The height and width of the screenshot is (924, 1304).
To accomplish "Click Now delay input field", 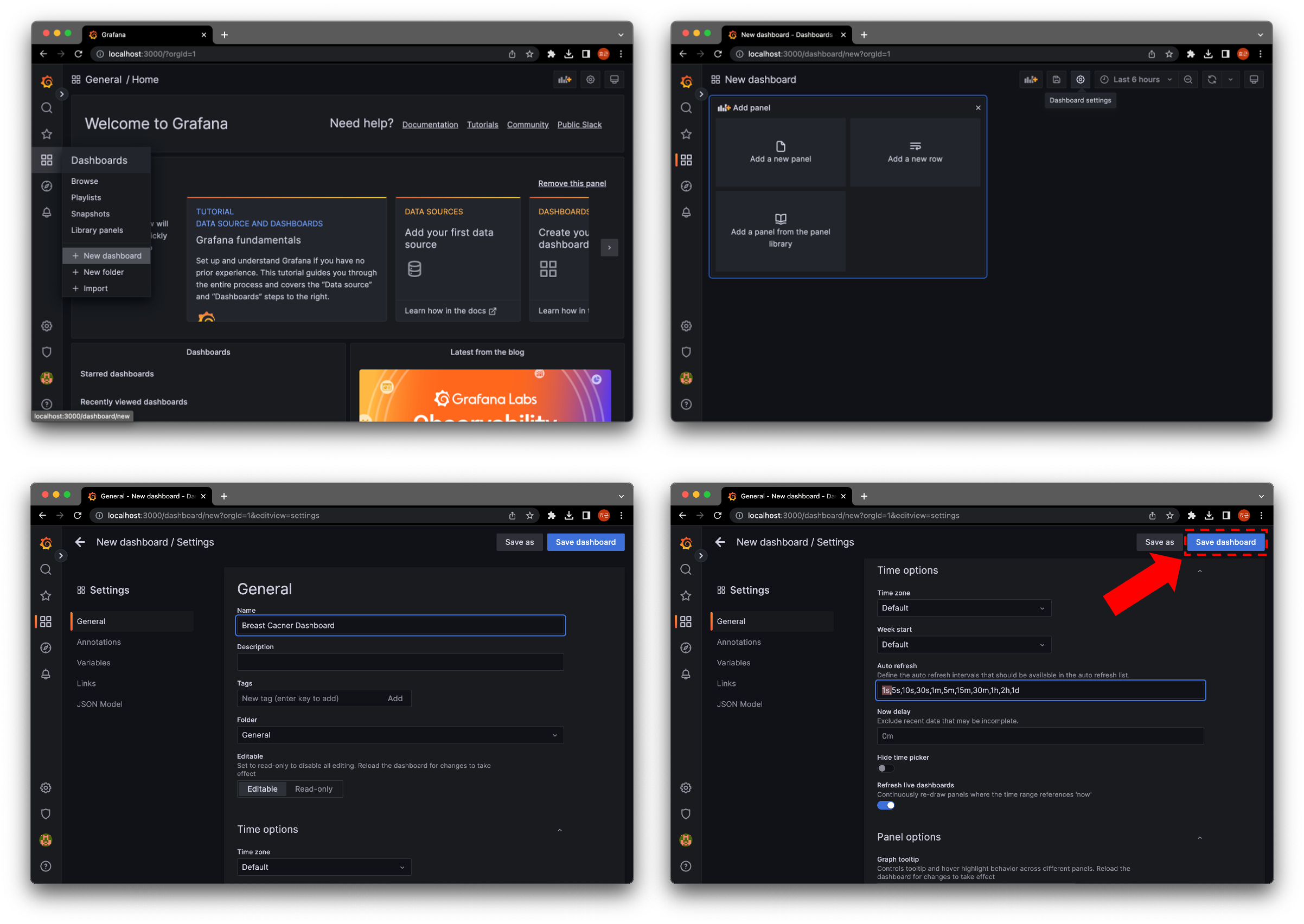I will [x=1040, y=736].
